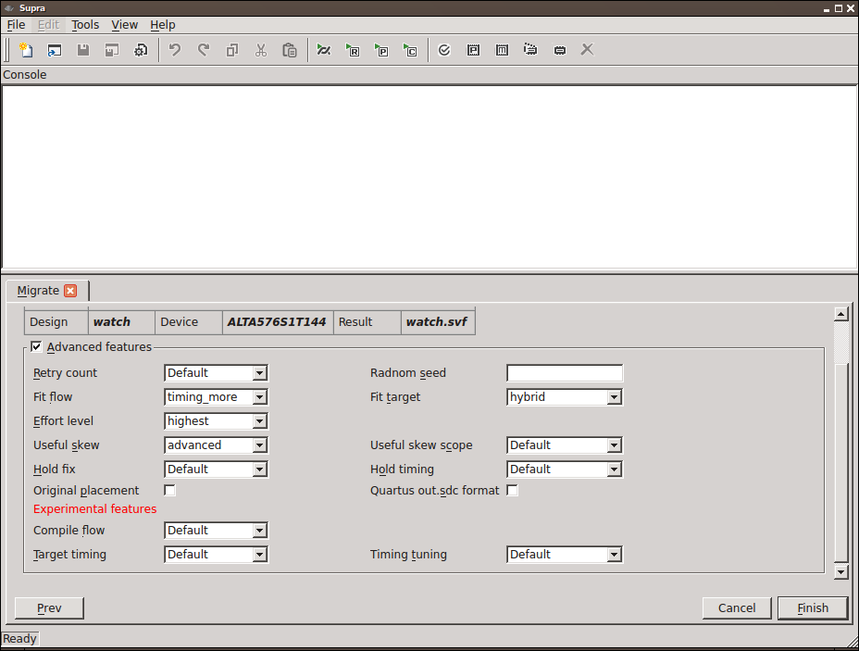Uncheck the Advanced features checkbox

click(36, 346)
